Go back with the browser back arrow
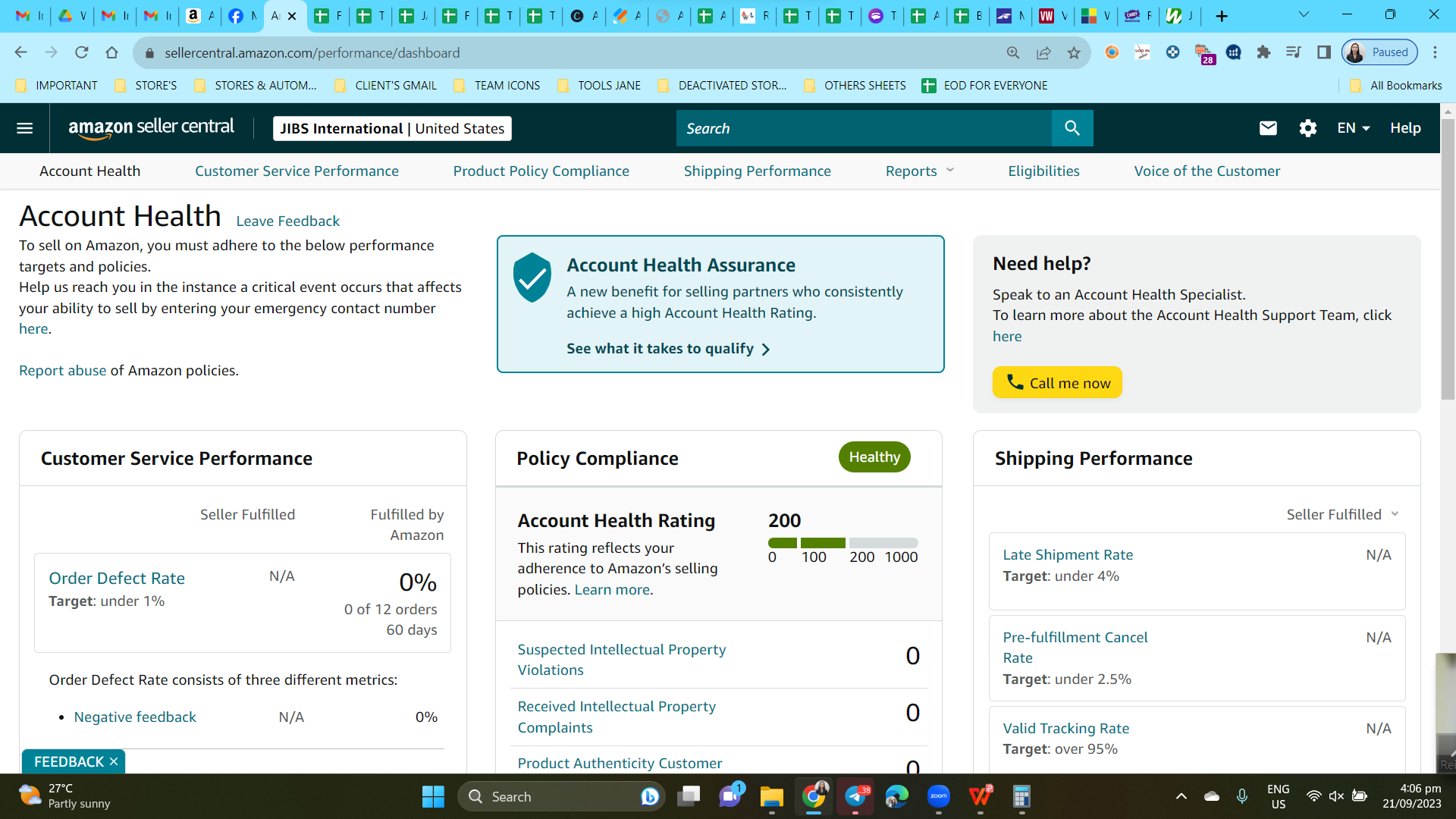1456x819 pixels. click(20, 52)
